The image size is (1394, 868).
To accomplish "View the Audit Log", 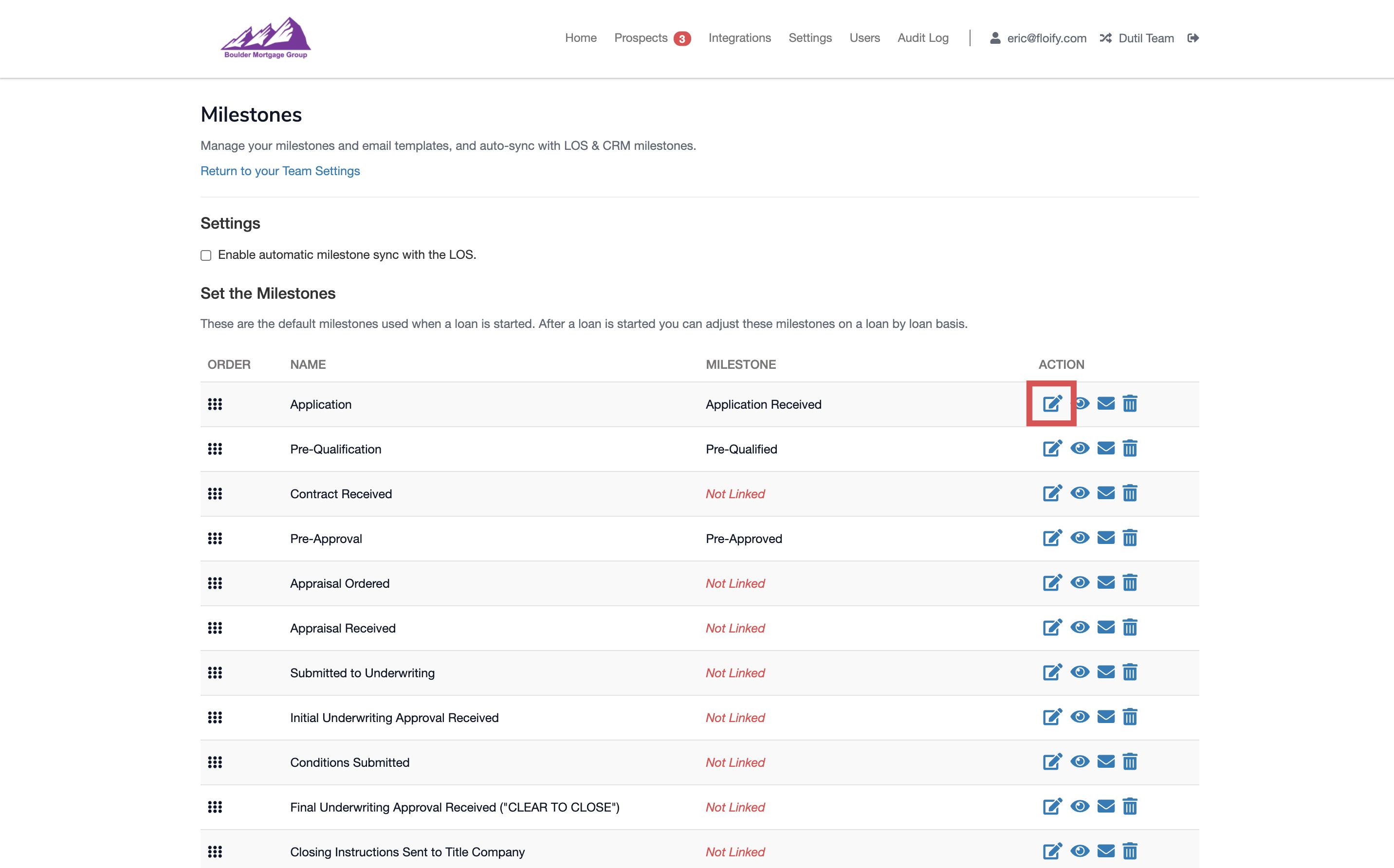I will coord(923,38).
